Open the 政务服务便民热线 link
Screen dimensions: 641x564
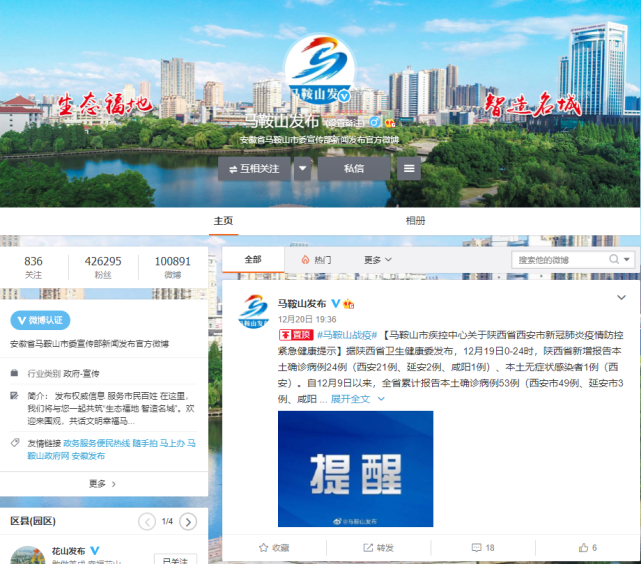click(x=96, y=443)
